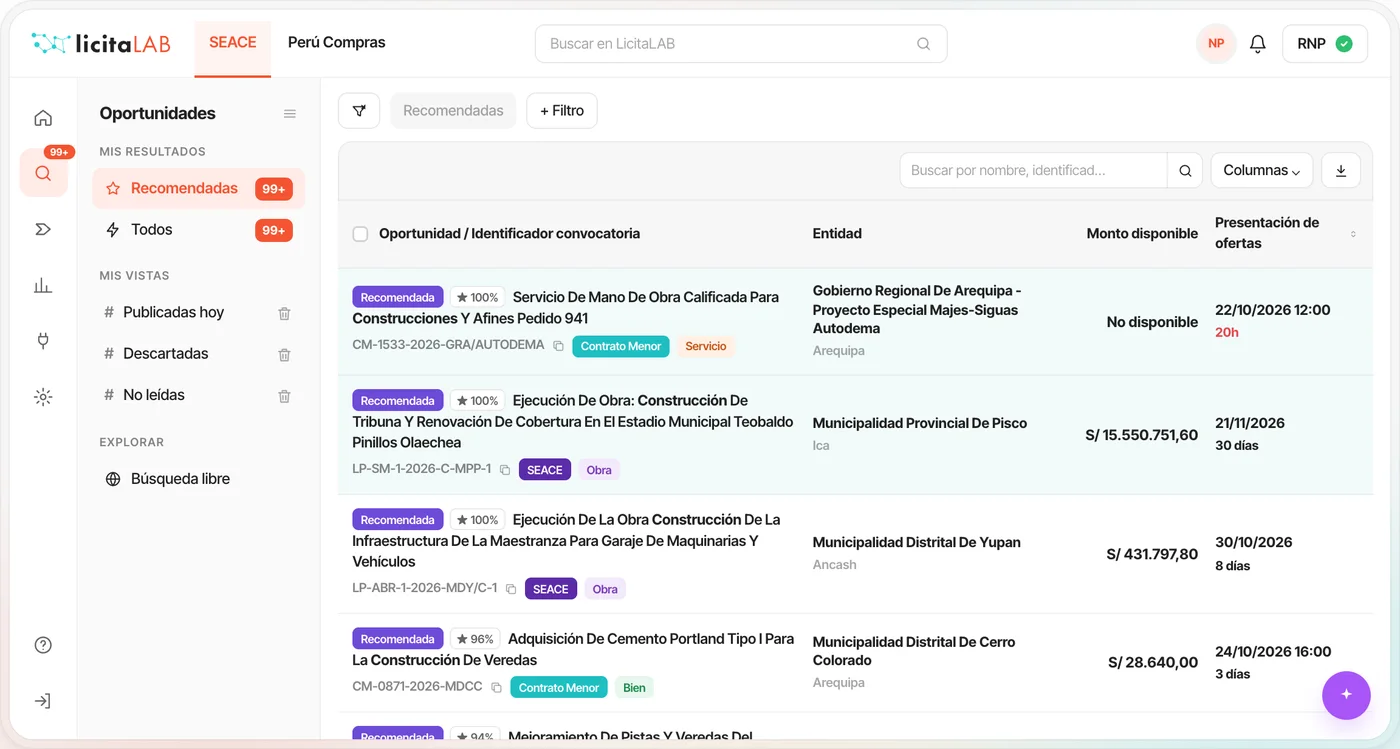The height and width of the screenshot is (749, 1400).
Task: Open the bar chart analytics icon
Action: coord(43,286)
